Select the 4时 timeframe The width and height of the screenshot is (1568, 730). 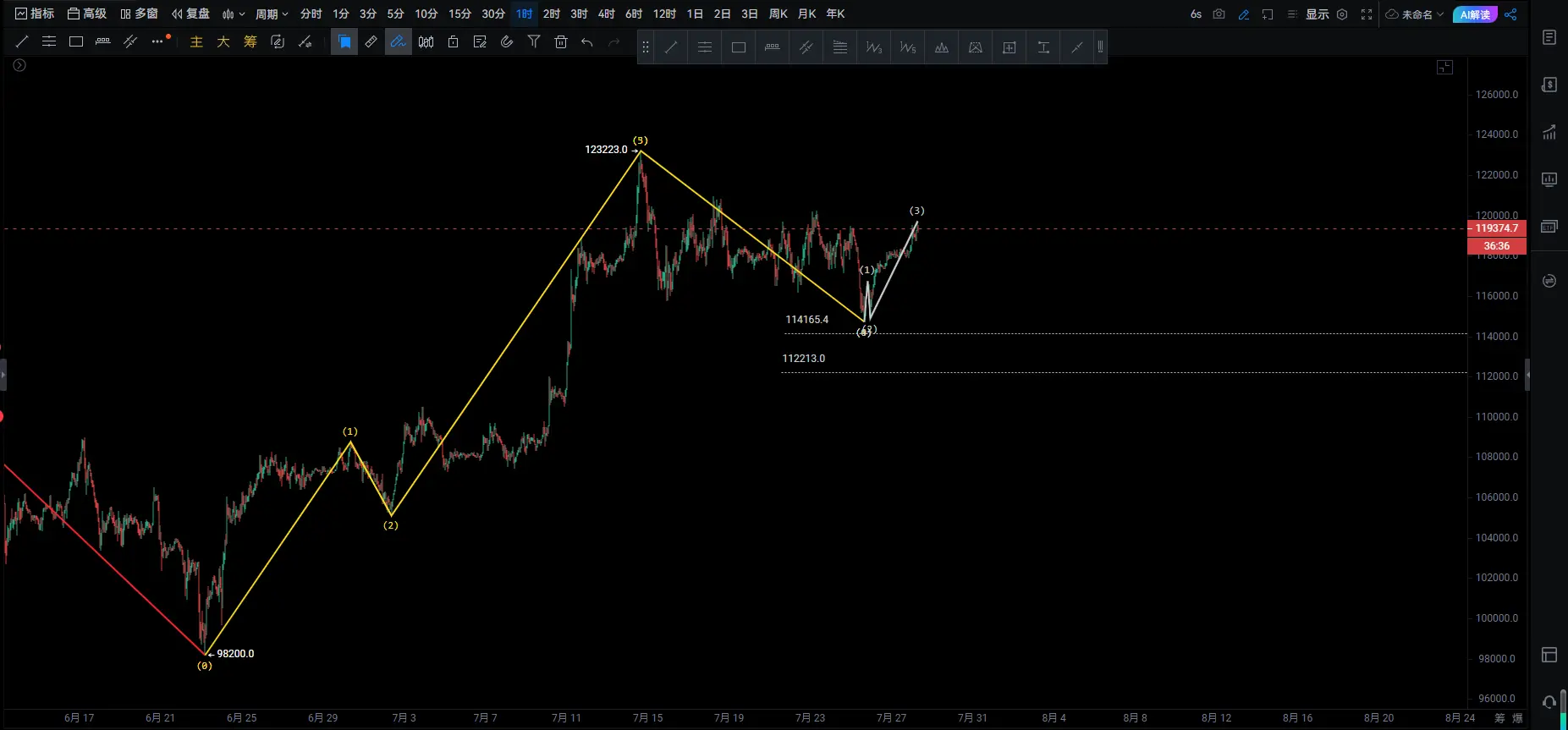click(606, 14)
